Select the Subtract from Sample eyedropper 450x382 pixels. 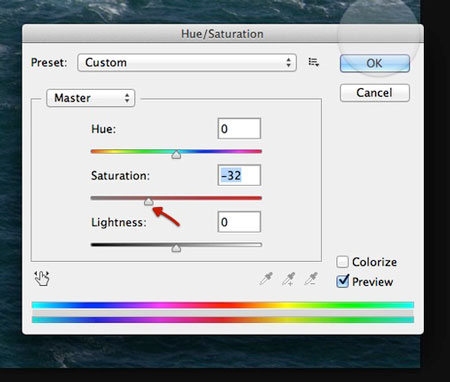311,279
